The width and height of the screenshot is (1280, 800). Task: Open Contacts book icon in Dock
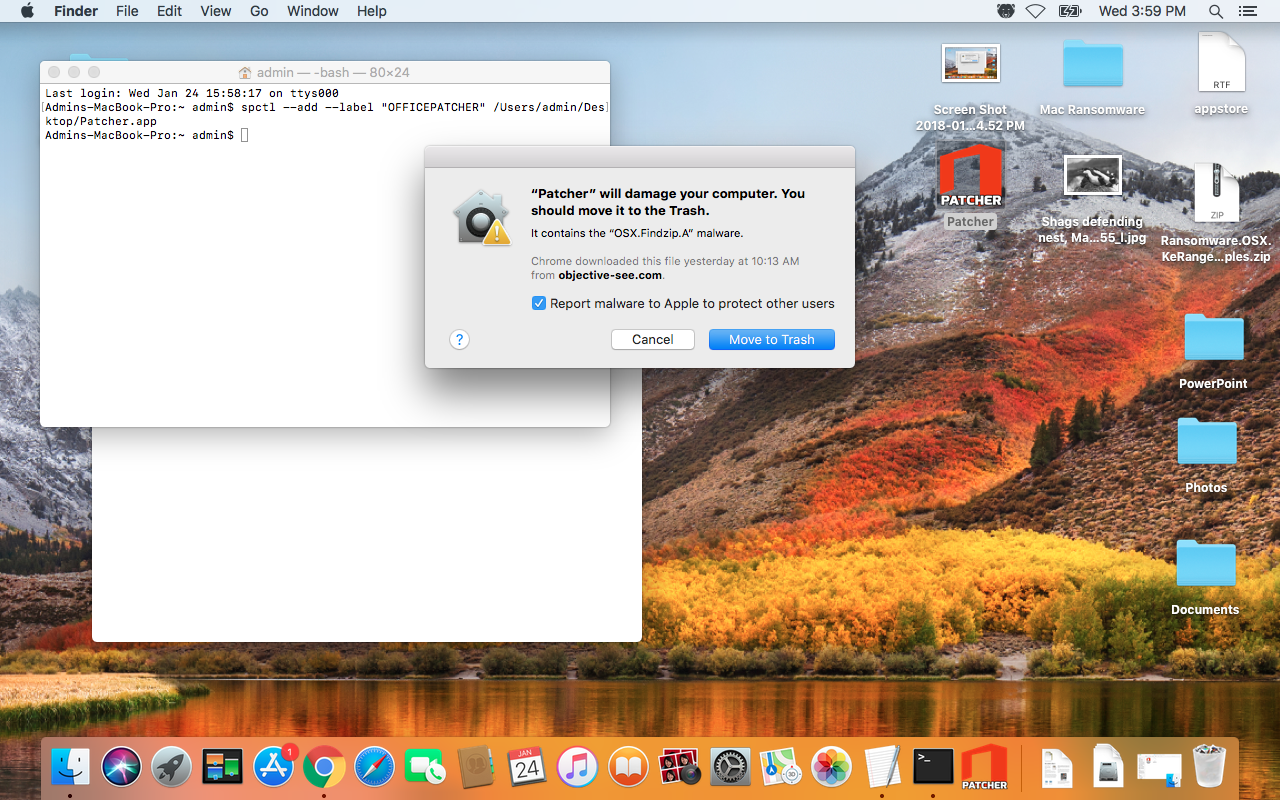click(476, 767)
